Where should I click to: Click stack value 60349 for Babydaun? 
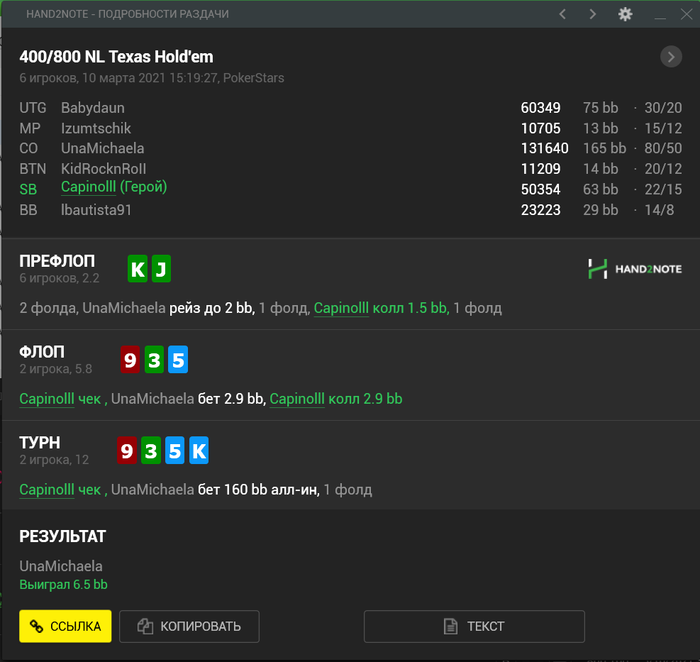(541, 108)
